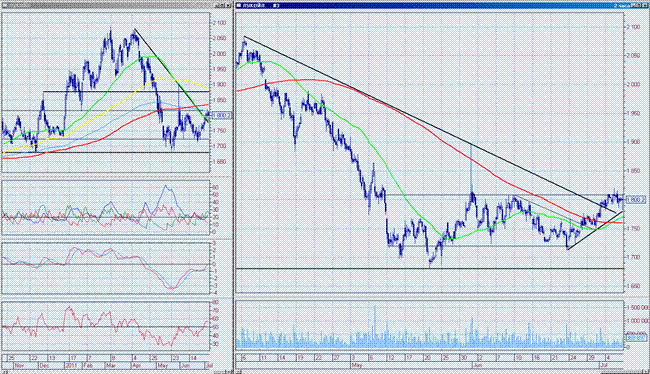Click the 1.650 level on right price scale
The height and width of the screenshot is (374, 650).
(633, 286)
